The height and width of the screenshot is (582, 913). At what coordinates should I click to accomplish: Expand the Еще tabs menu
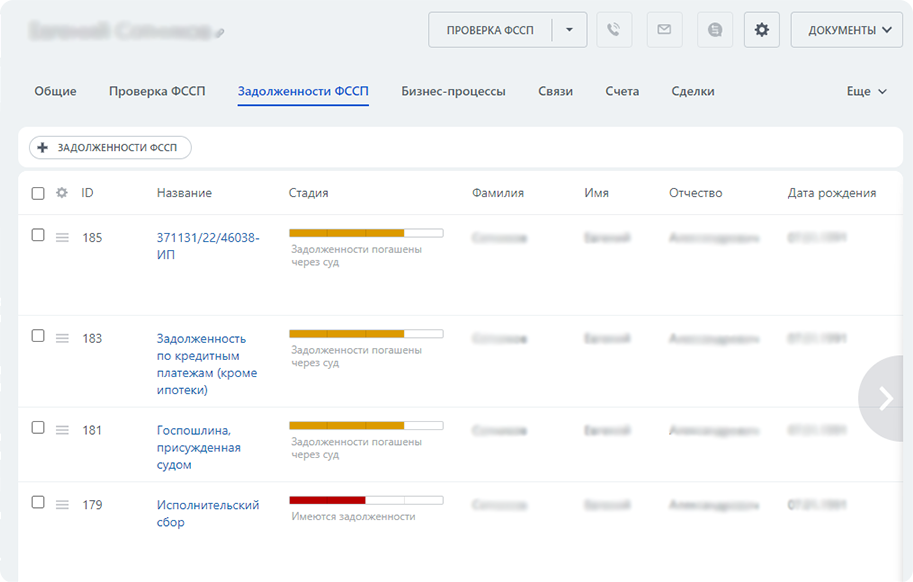866,91
